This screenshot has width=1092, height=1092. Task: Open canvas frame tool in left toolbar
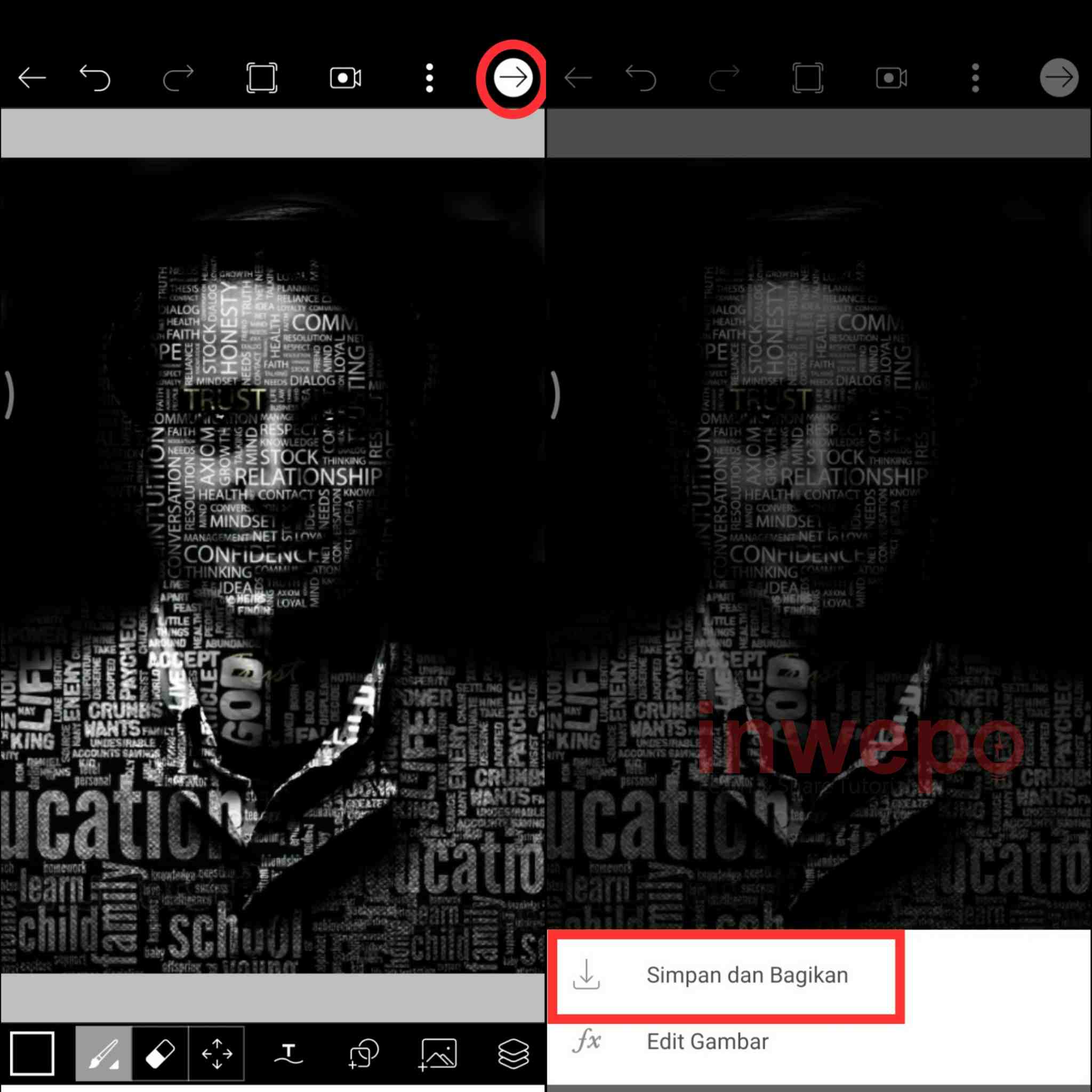point(262,77)
